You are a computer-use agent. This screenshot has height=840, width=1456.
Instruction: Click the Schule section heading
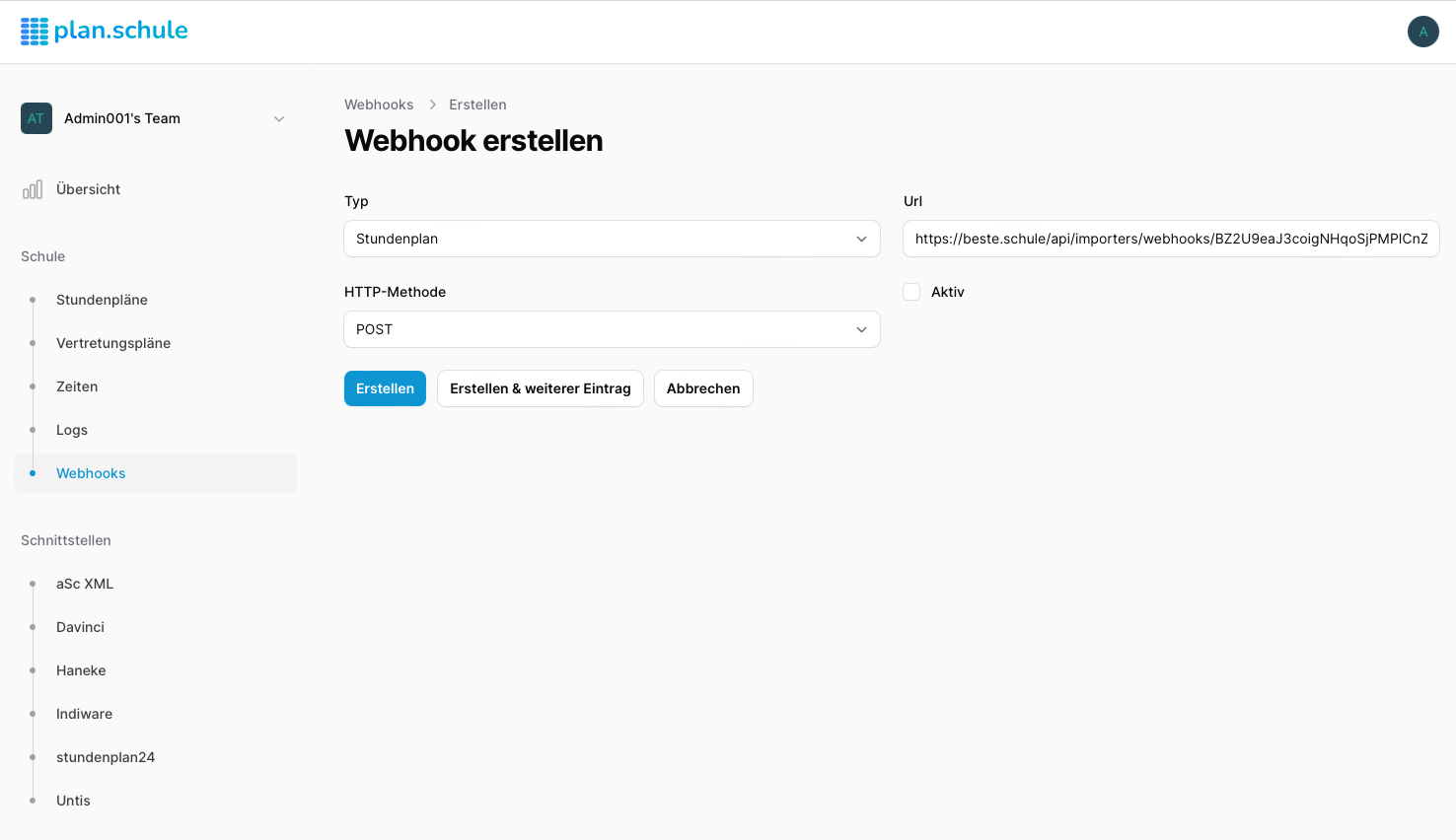(x=43, y=256)
